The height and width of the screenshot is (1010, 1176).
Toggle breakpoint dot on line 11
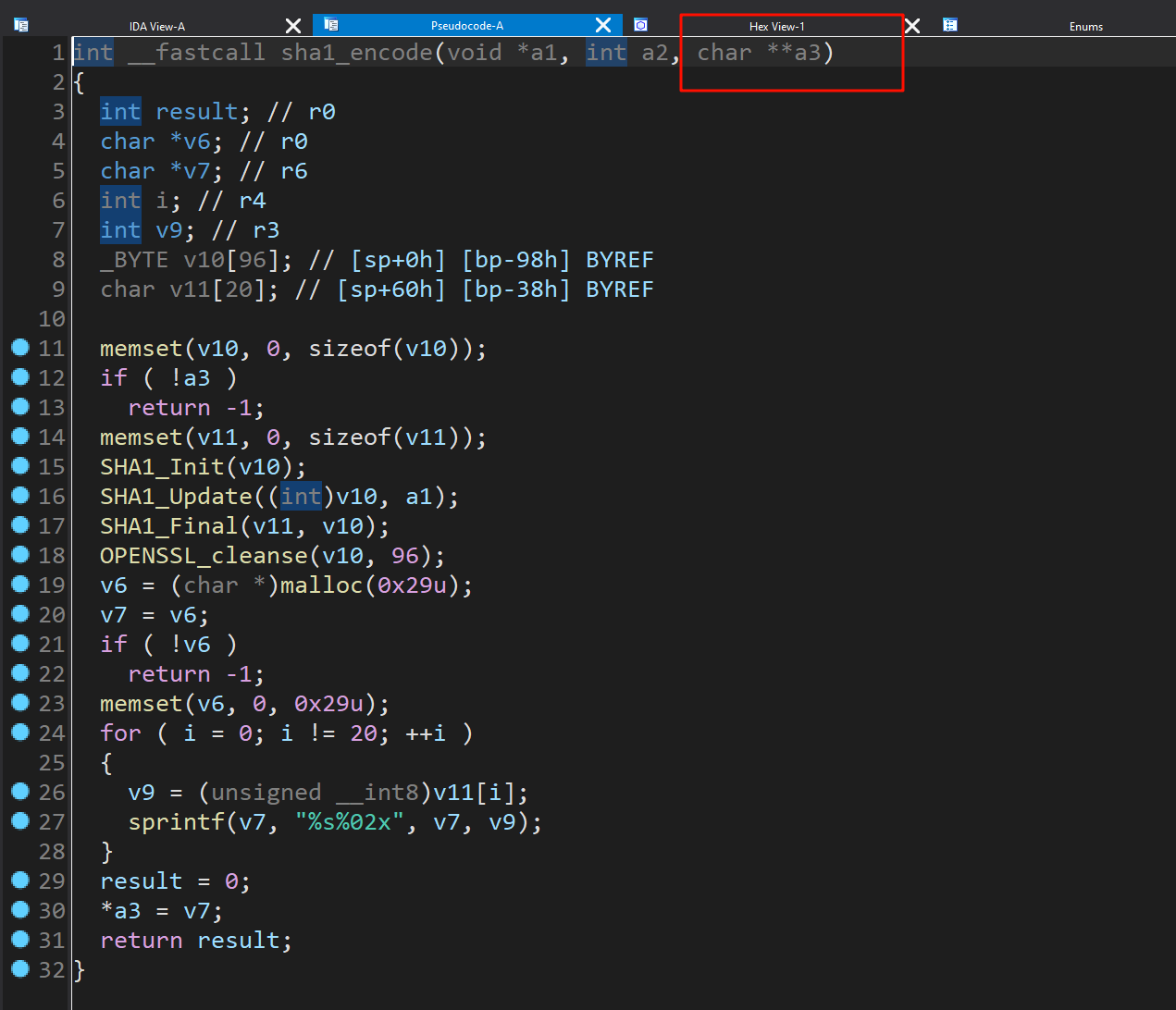(x=20, y=347)
